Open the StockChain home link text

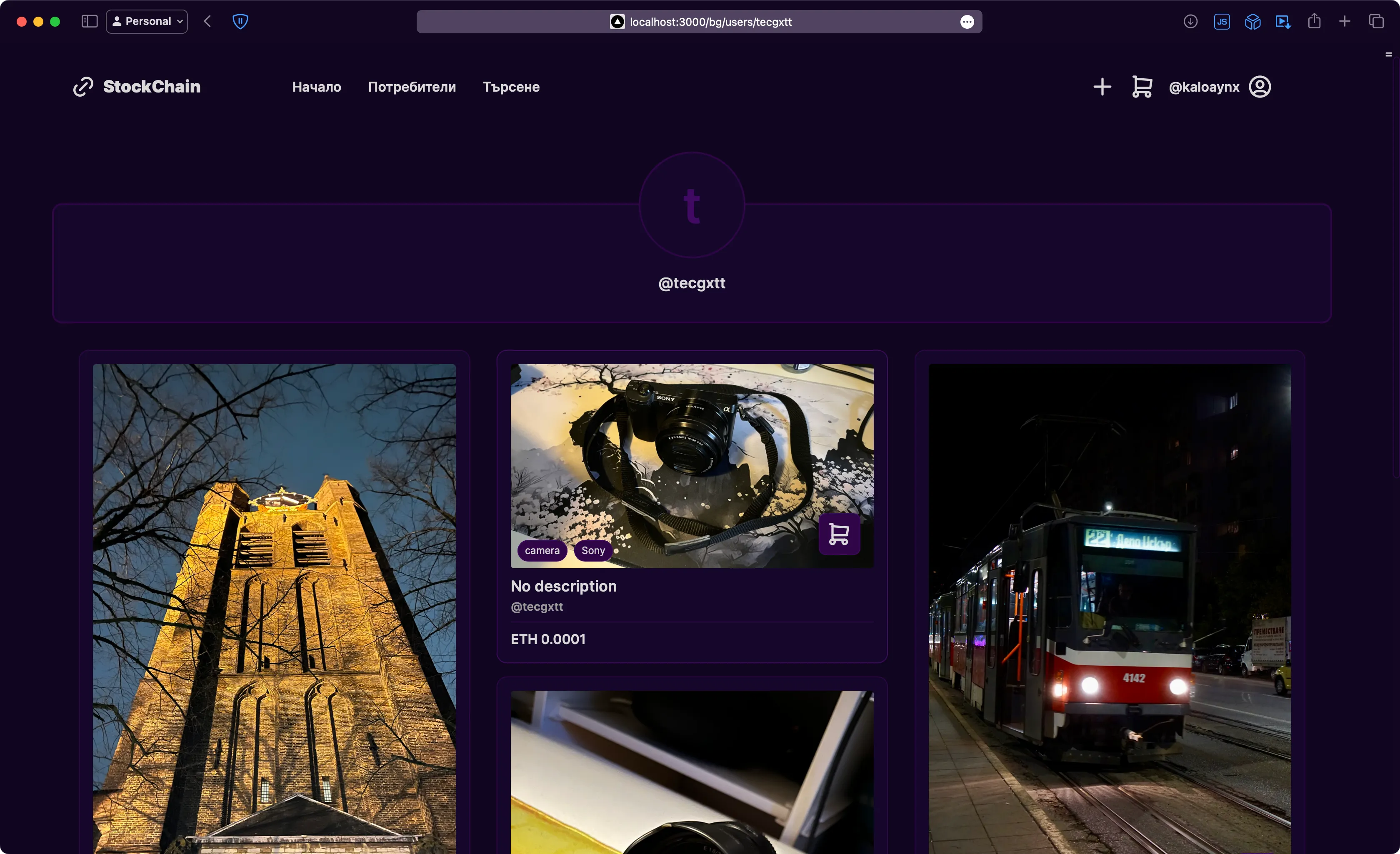click(x=152, y=86)
